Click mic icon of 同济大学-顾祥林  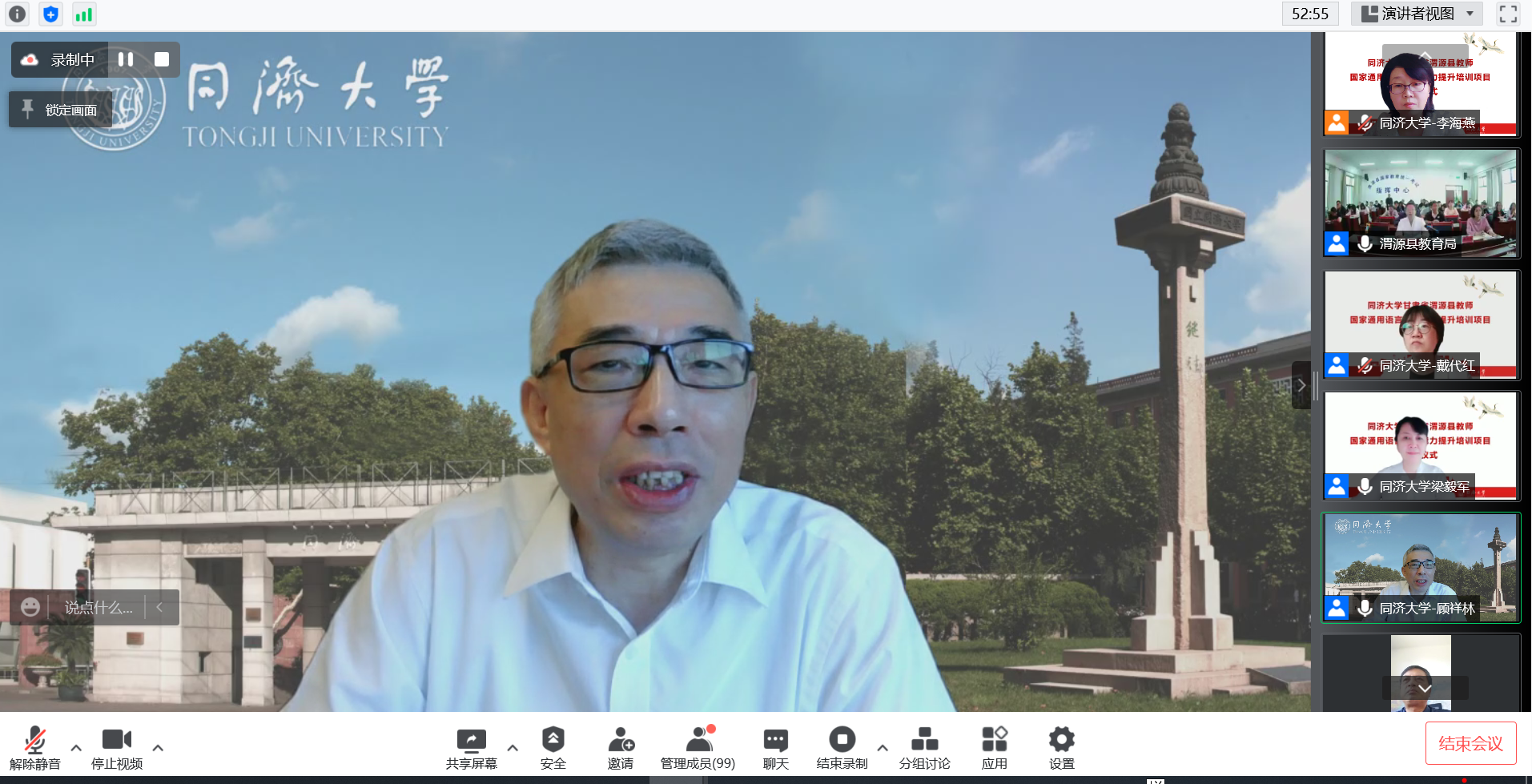click(x=1365, y=608)
